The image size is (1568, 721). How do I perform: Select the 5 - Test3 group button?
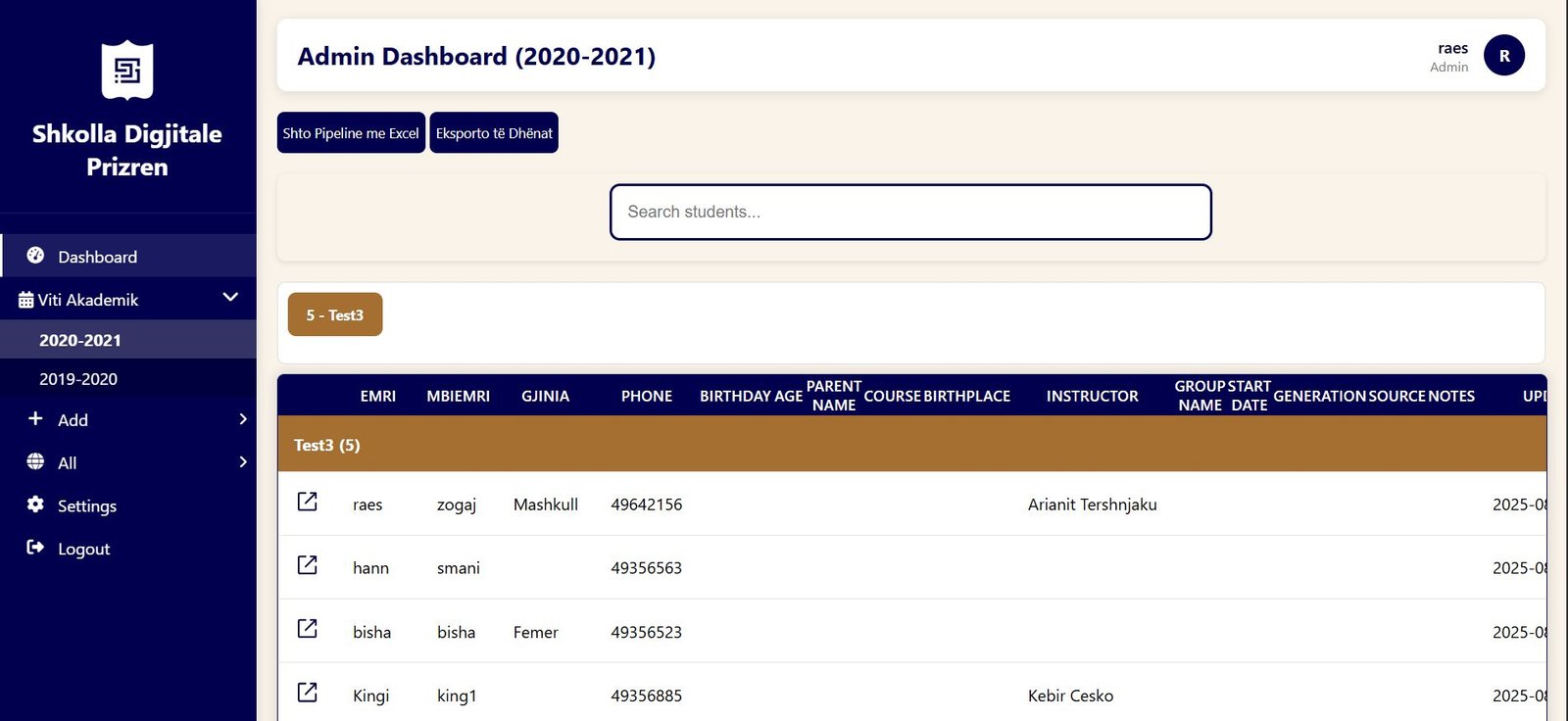pyautogui.click(x=335, y=314)
